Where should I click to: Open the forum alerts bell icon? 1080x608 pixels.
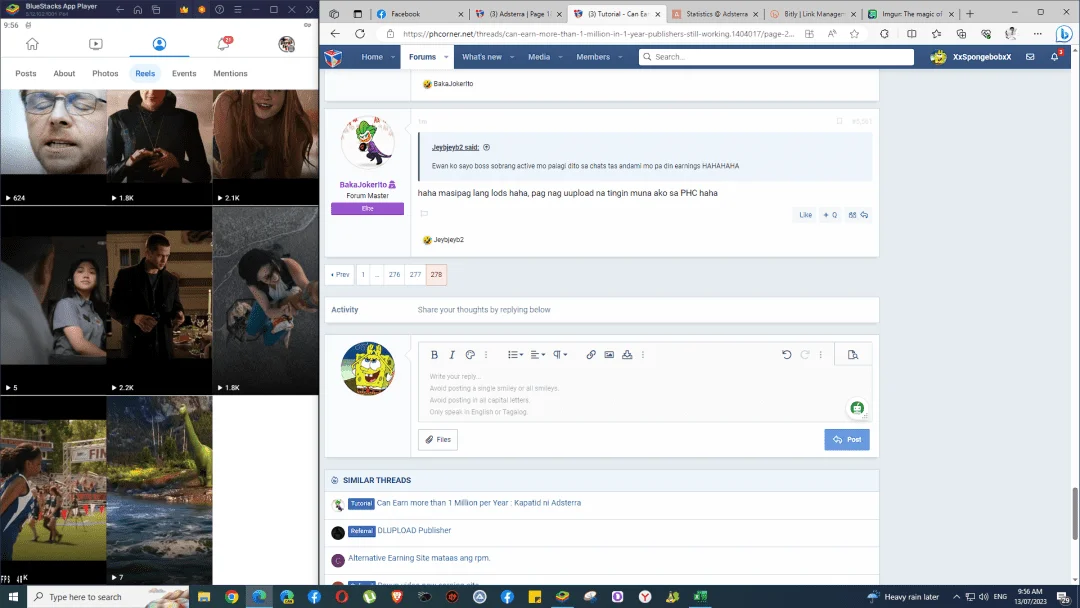(1055, 56)
